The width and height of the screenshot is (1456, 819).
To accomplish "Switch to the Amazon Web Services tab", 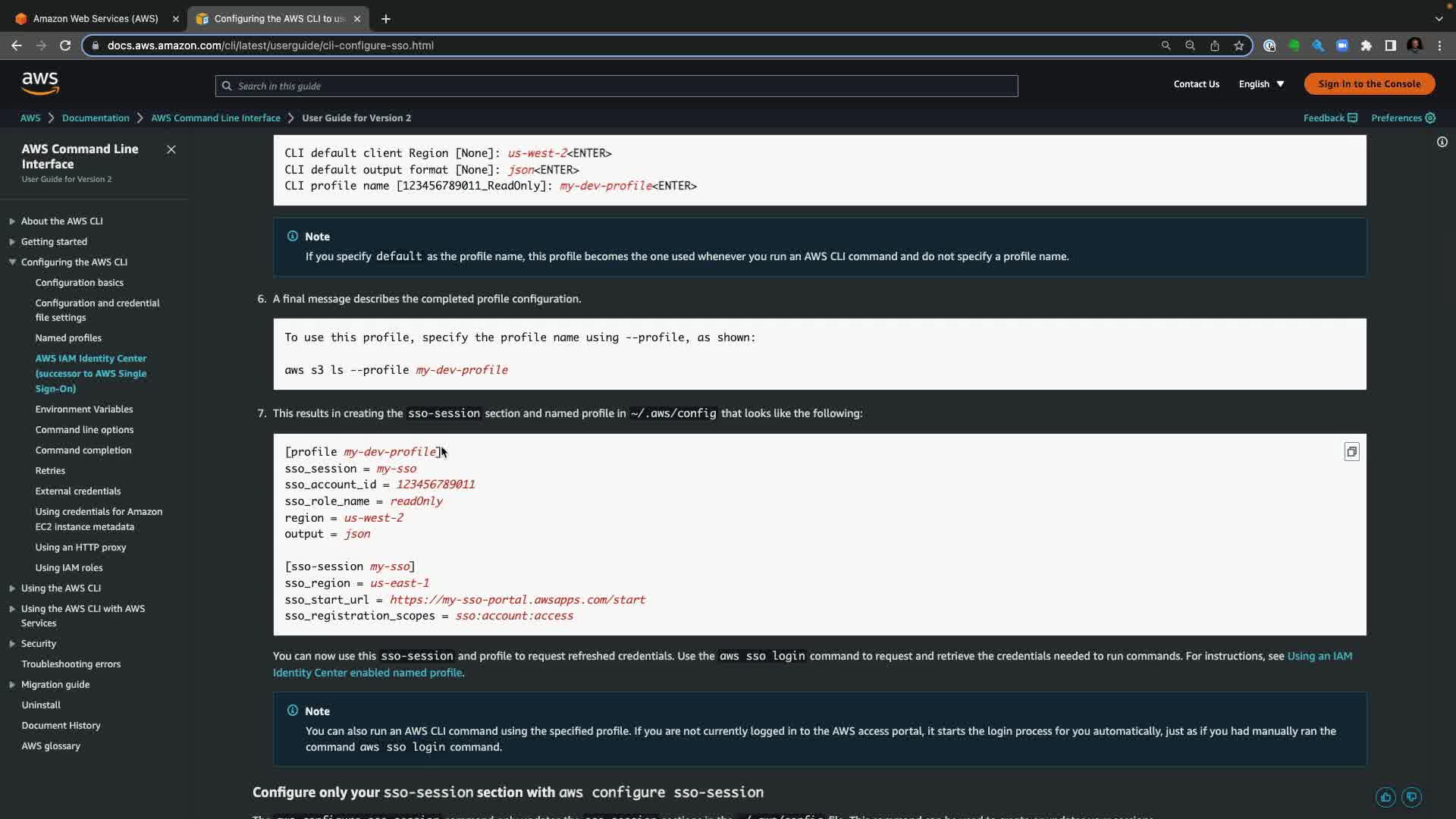I will click(96, 18).
